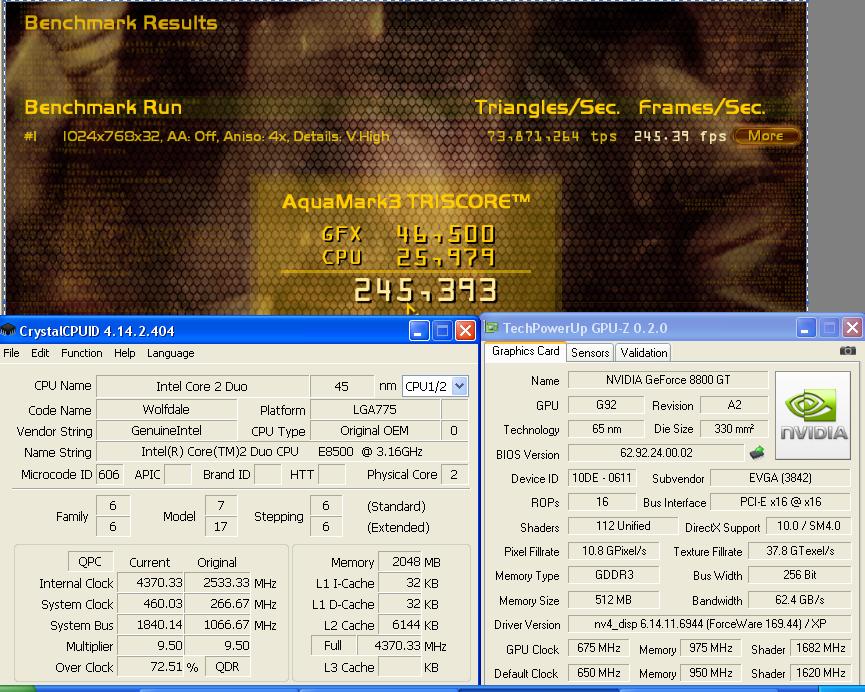865x692 pixels.
Task: Click the Internal Clock current value 4370.33
Action: pyautogui.click(x=150, y=583)
